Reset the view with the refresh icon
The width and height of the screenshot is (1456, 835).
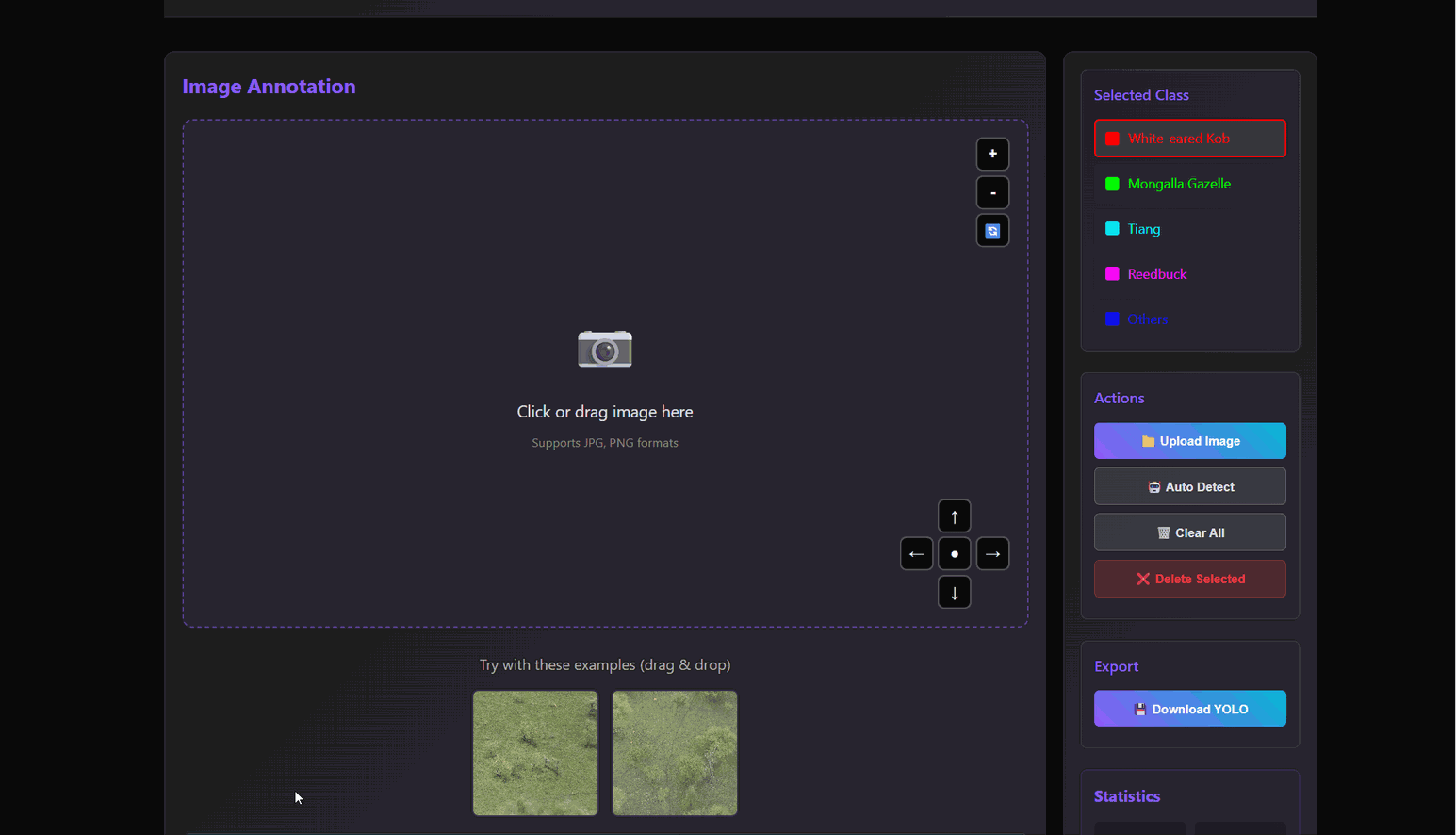pyautogui.click(x=992, y=231)
